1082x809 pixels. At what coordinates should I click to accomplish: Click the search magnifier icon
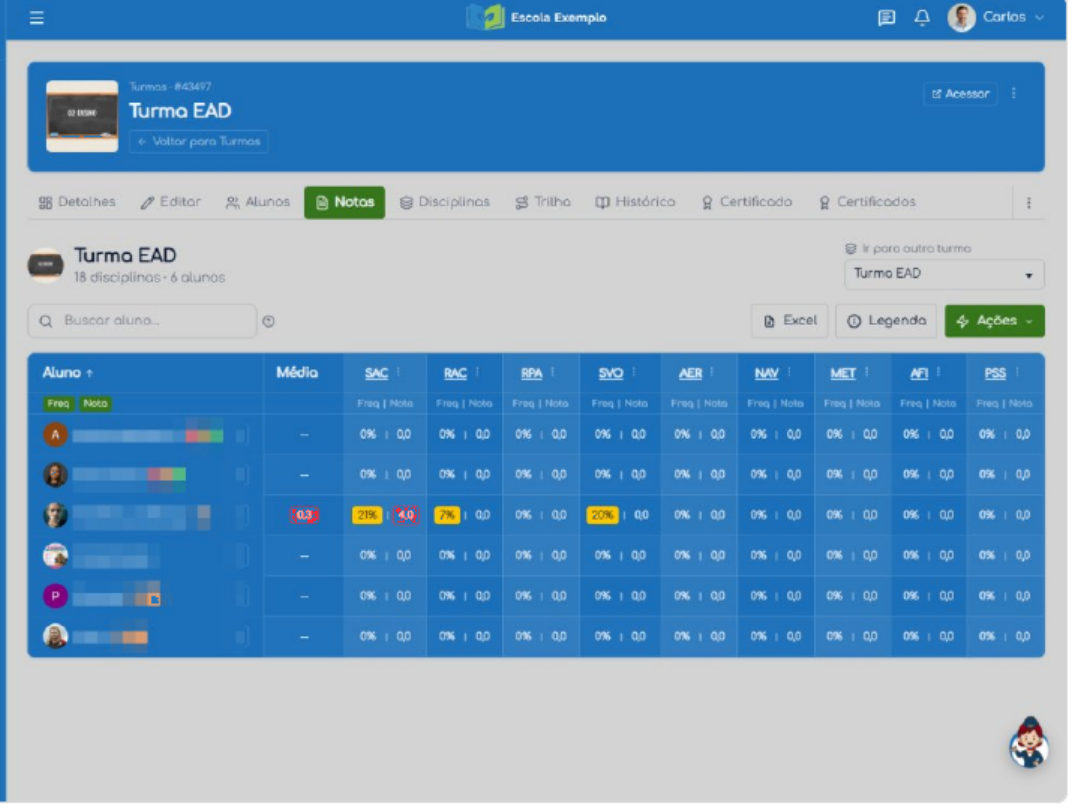(x=46, y=322)
